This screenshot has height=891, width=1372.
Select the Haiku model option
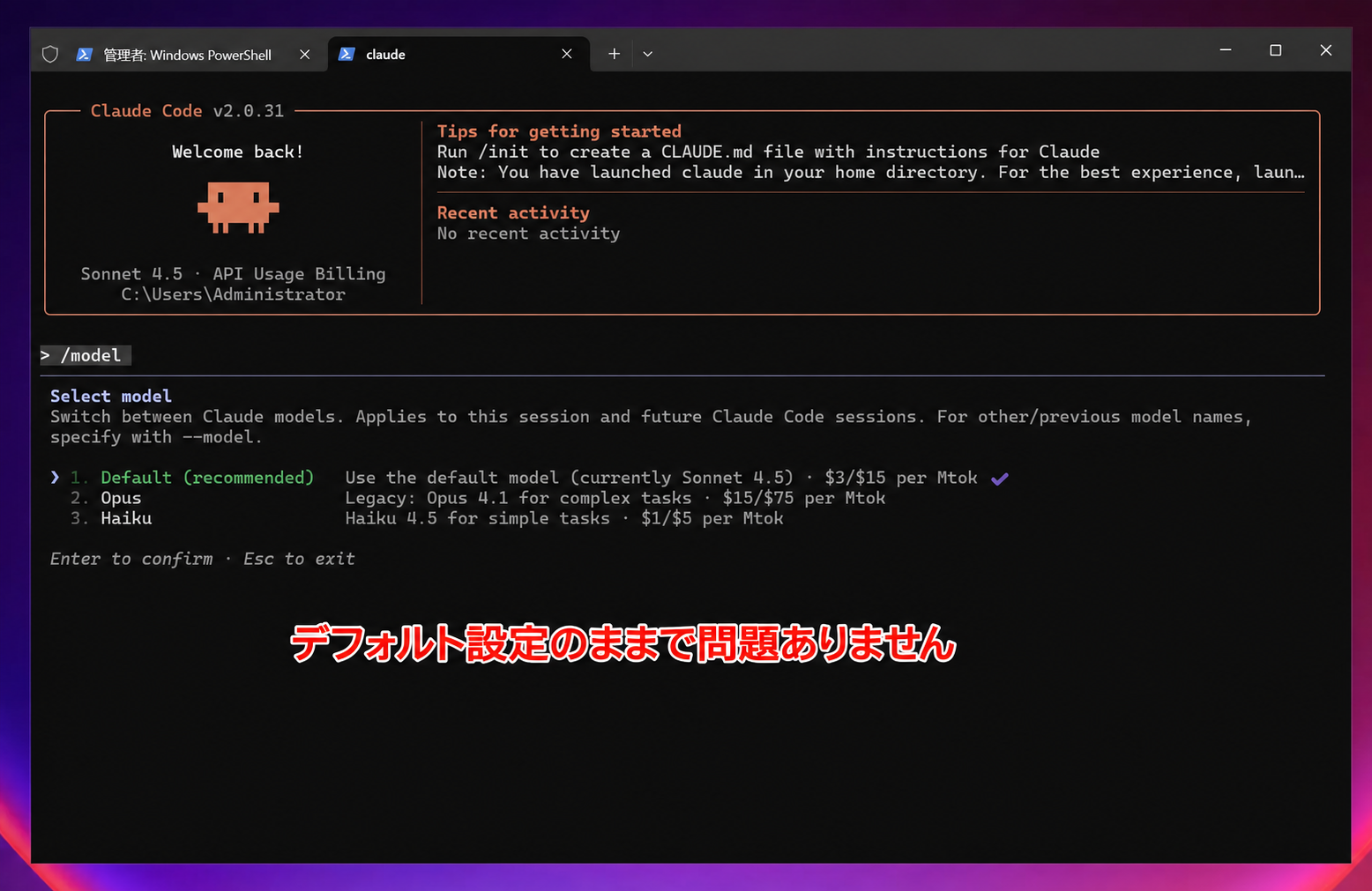coord(126,518)
